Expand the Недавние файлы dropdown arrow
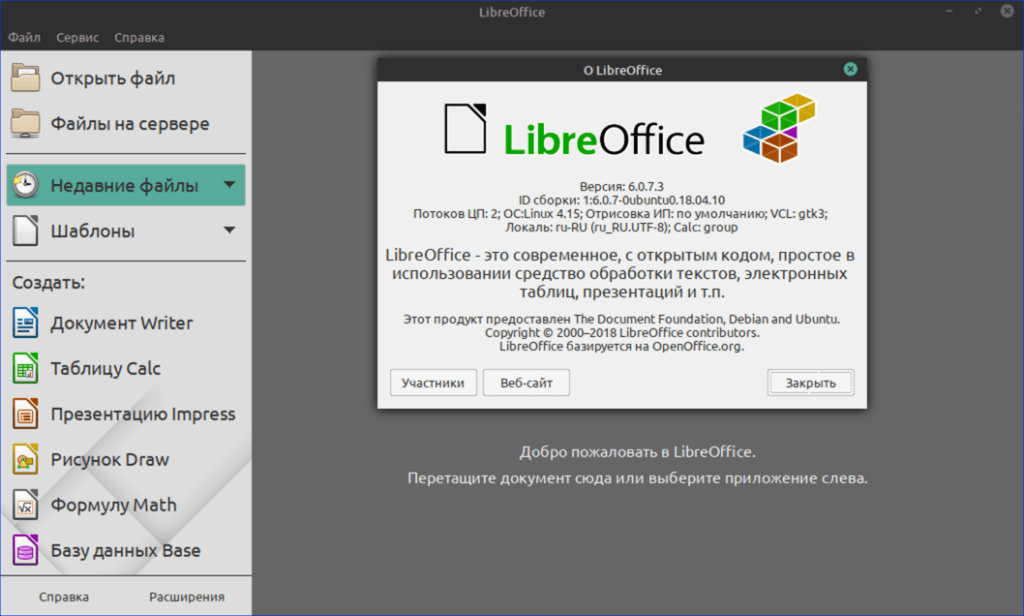 point(229,185)
